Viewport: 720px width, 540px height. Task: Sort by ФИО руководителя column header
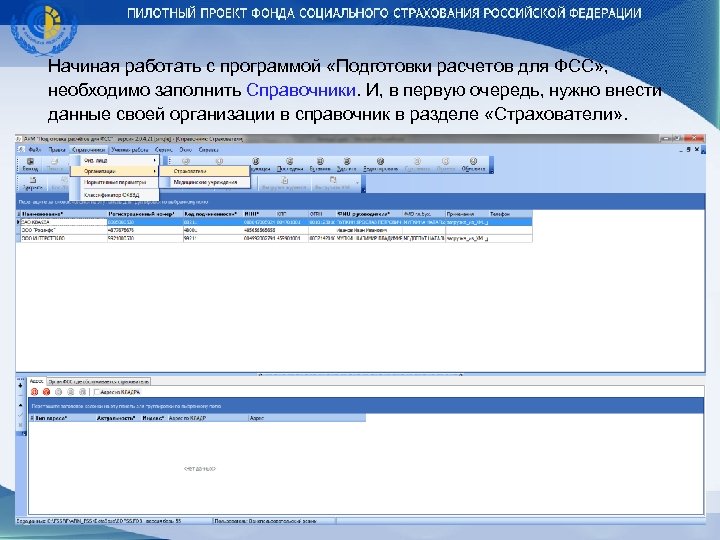369,214
